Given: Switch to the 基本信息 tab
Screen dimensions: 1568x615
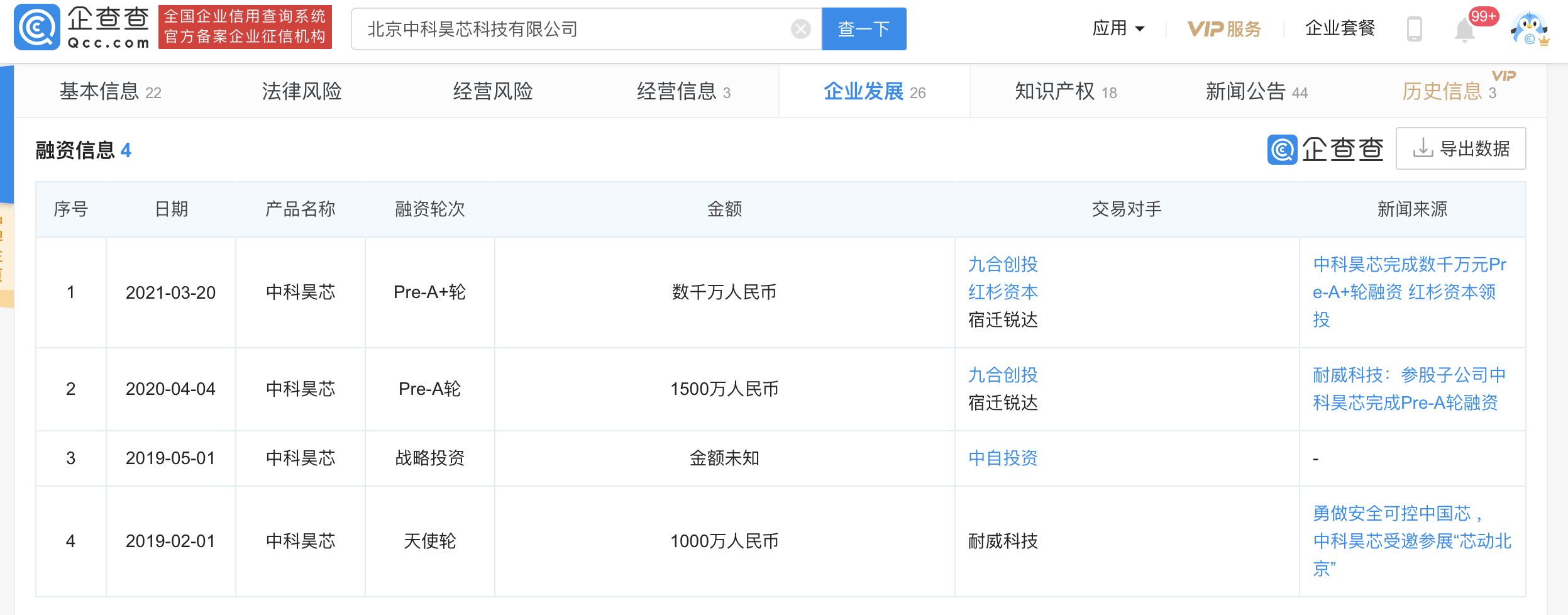Looking at the screenshot, I should pyautogui.click(x=111, y=92).
